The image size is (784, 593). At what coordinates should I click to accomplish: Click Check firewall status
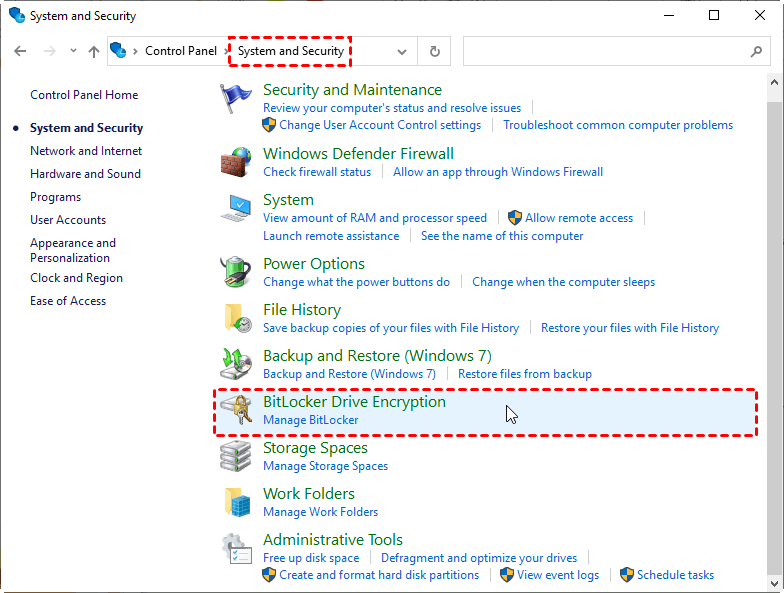[x=317, y=172]
